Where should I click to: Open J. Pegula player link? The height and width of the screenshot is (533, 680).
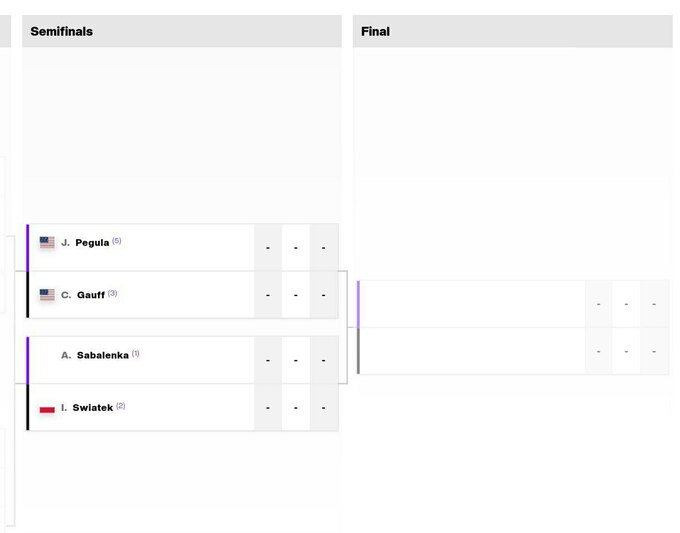tap(85, 243)
